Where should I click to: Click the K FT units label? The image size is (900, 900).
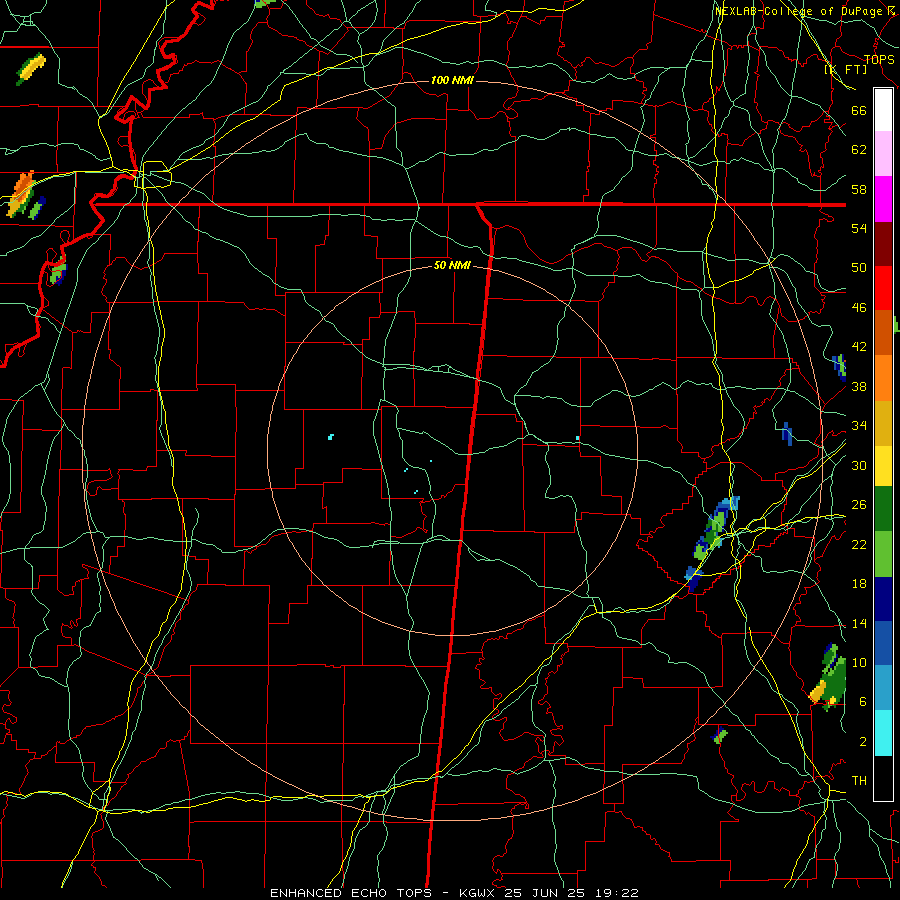pyautogui.click(x=846, y=69)
